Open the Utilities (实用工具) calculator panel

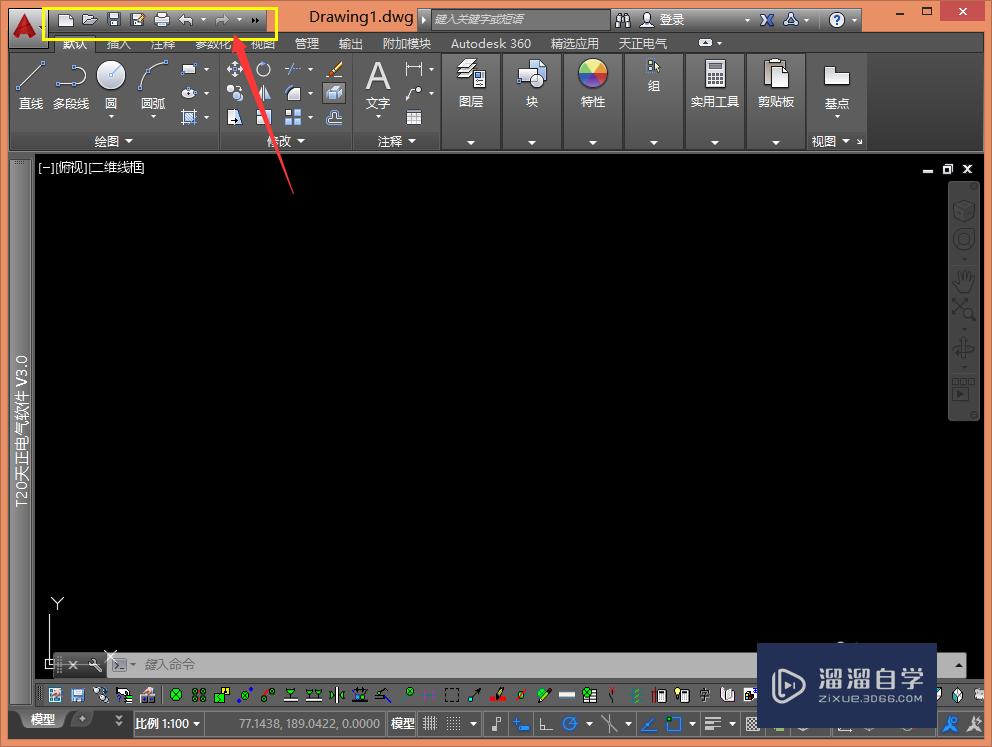click(x=715, y=84)
